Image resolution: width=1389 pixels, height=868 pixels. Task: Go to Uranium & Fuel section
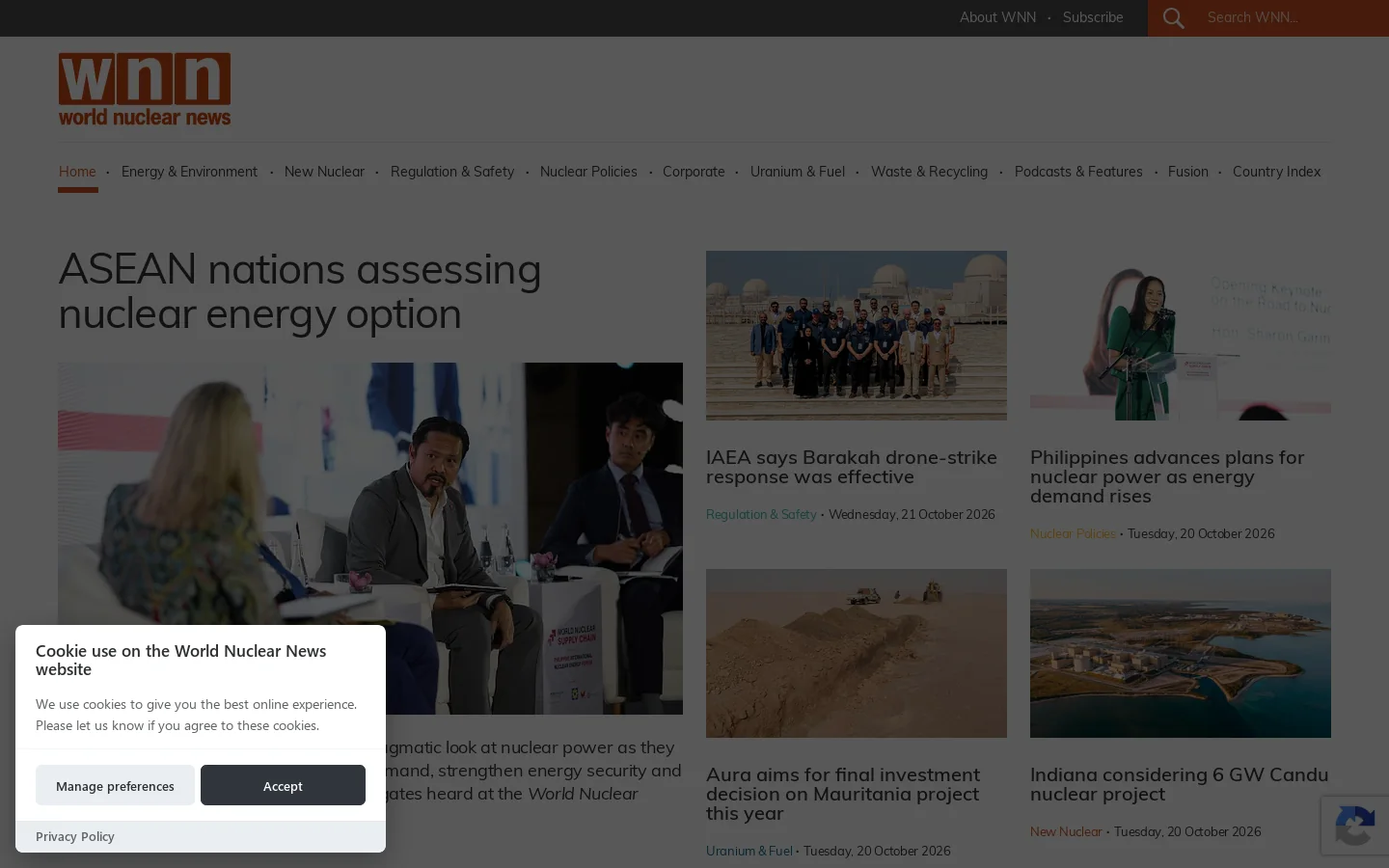click(798, 172)
